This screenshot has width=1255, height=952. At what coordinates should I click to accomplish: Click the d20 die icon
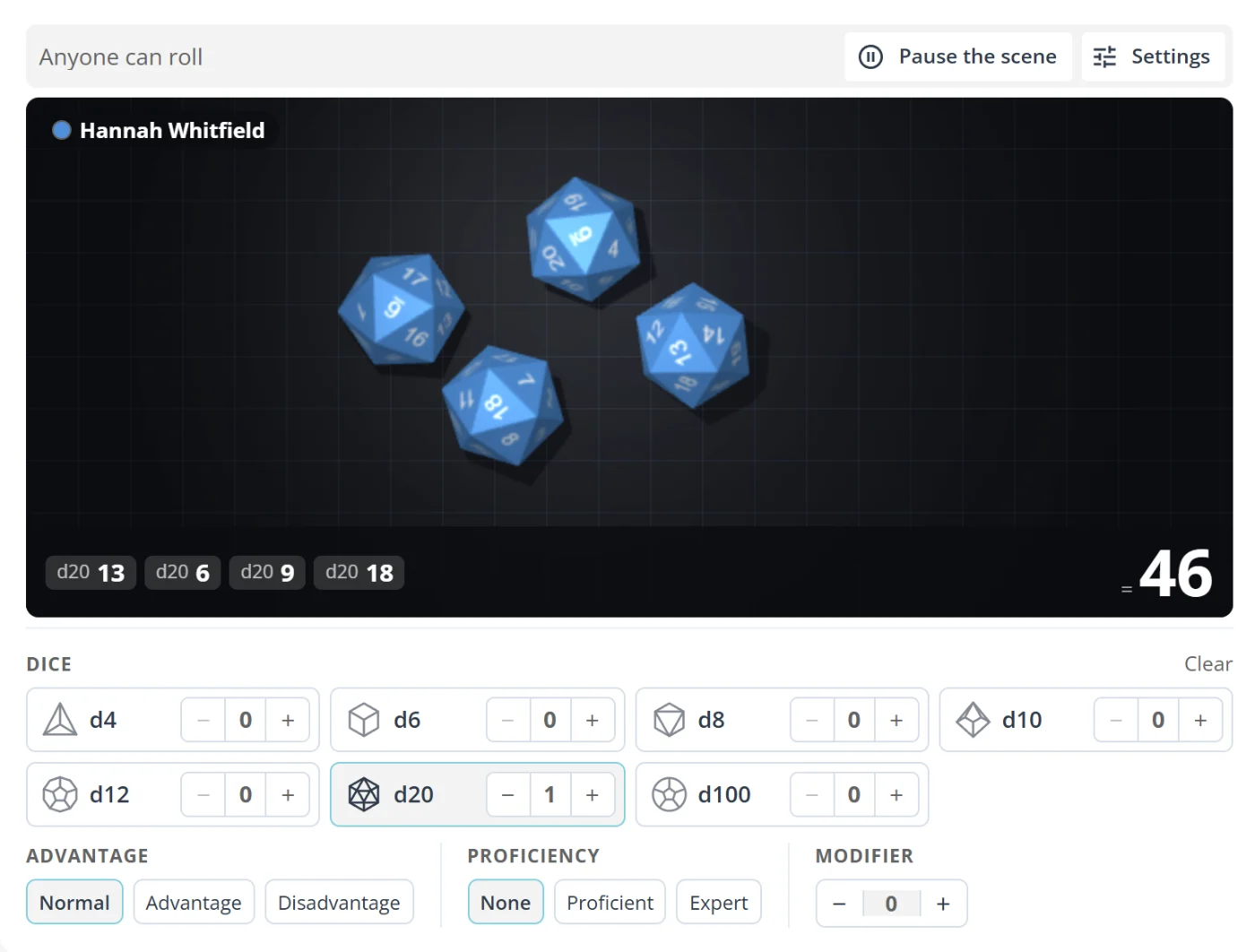(364, 794)
